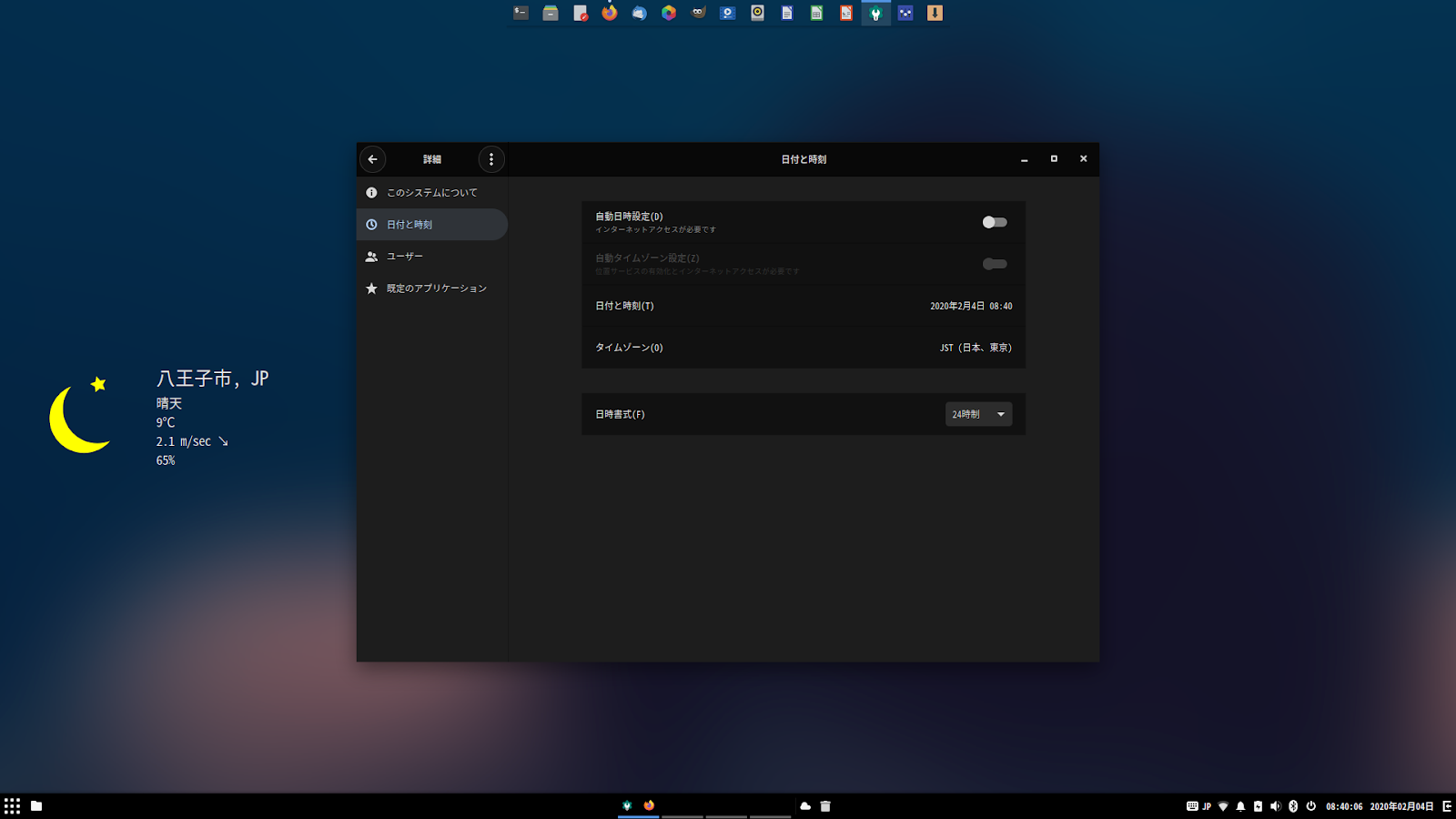Open the trash on bottom panel
Image resolution: width=1456 pixels, height=819 pixels.
(x=825, y=806)
